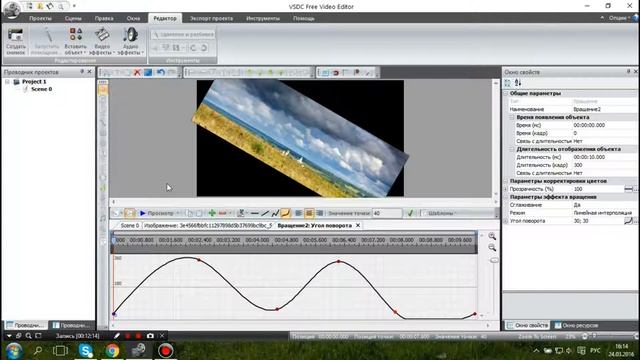Open Chrome from the taskbar
The height and width of the screenshot is (360, 640).
[x=112, y=351]
